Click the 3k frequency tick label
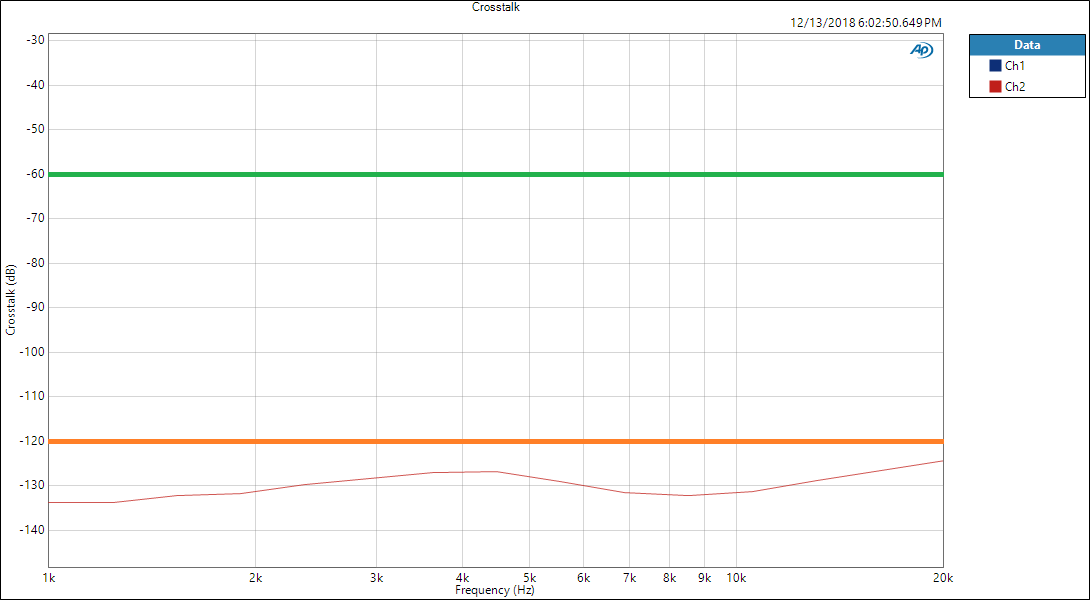This screenshot has width=1090, height=600. coord(376,577)
